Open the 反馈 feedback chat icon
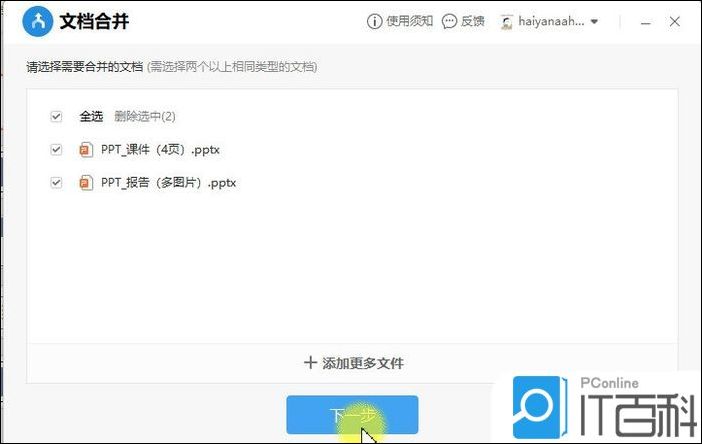This screenshot has height=444, width=702. tap(449, 21)
